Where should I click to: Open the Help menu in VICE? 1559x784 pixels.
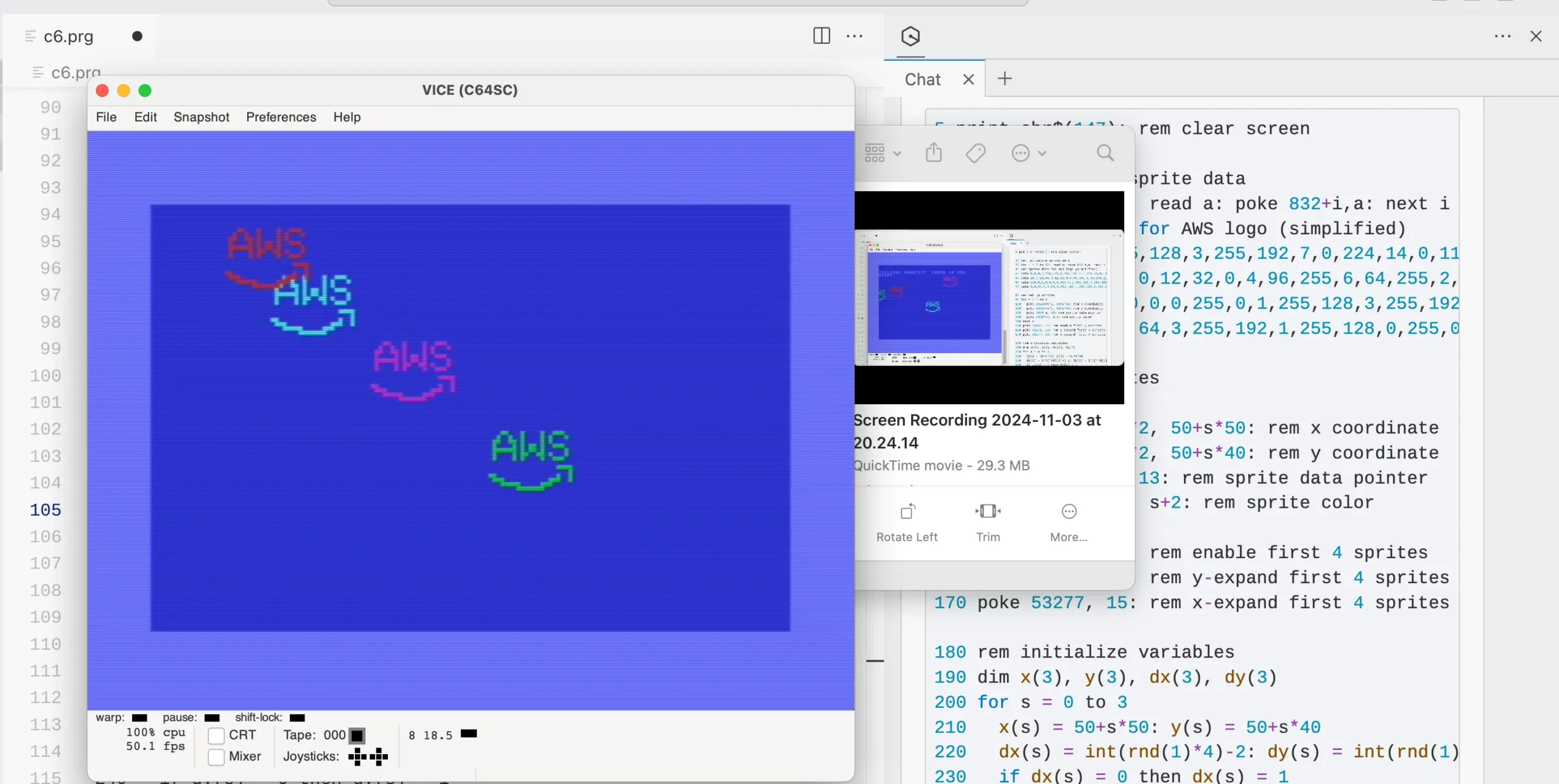point(347,117)
